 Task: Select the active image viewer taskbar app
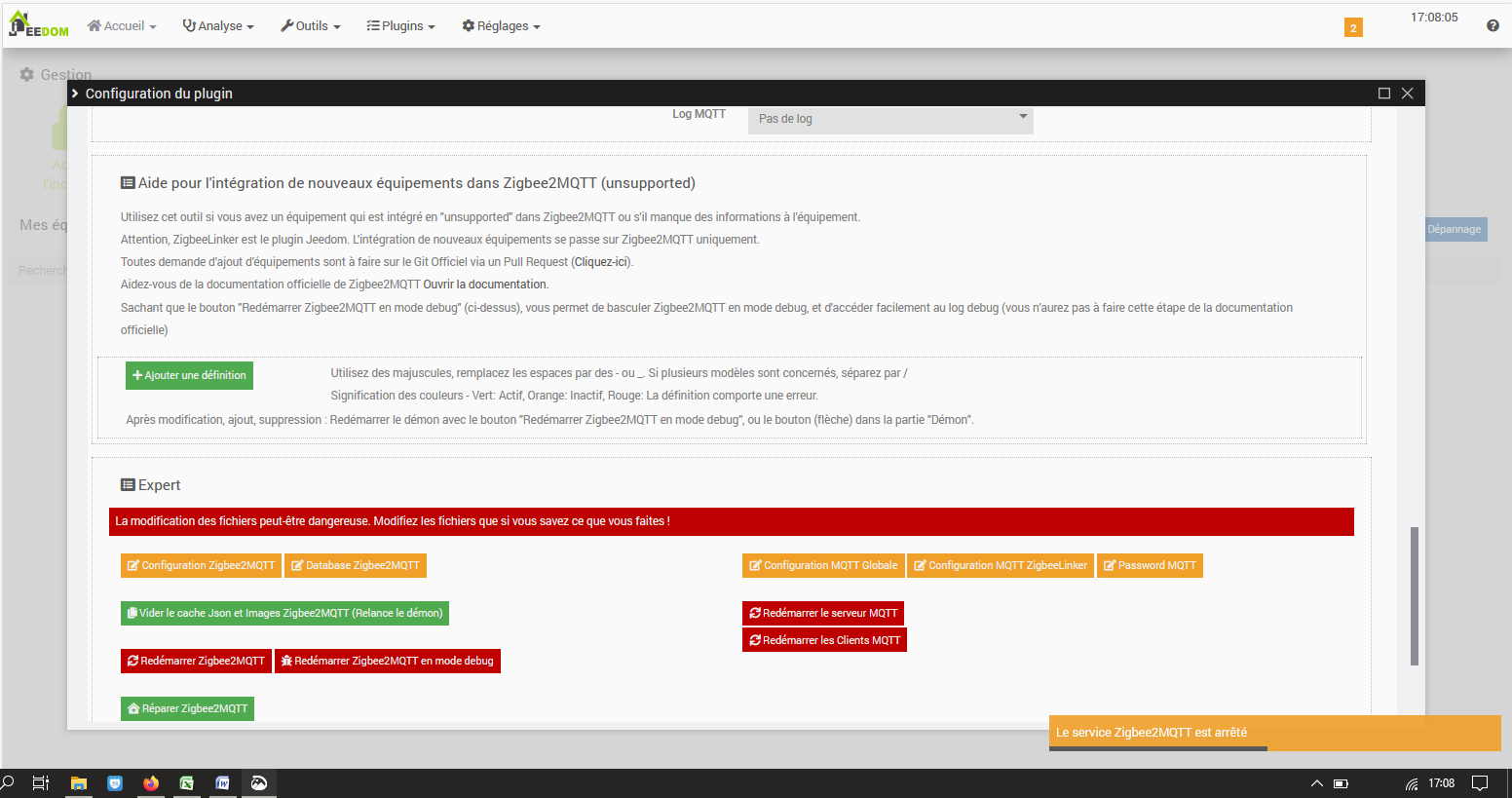[259, 783]
